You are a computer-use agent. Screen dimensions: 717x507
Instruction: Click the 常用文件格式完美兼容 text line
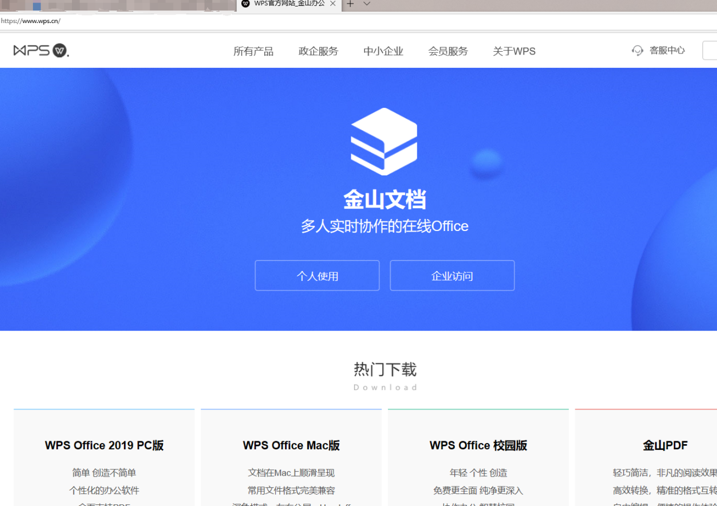[x=291, y=491]
